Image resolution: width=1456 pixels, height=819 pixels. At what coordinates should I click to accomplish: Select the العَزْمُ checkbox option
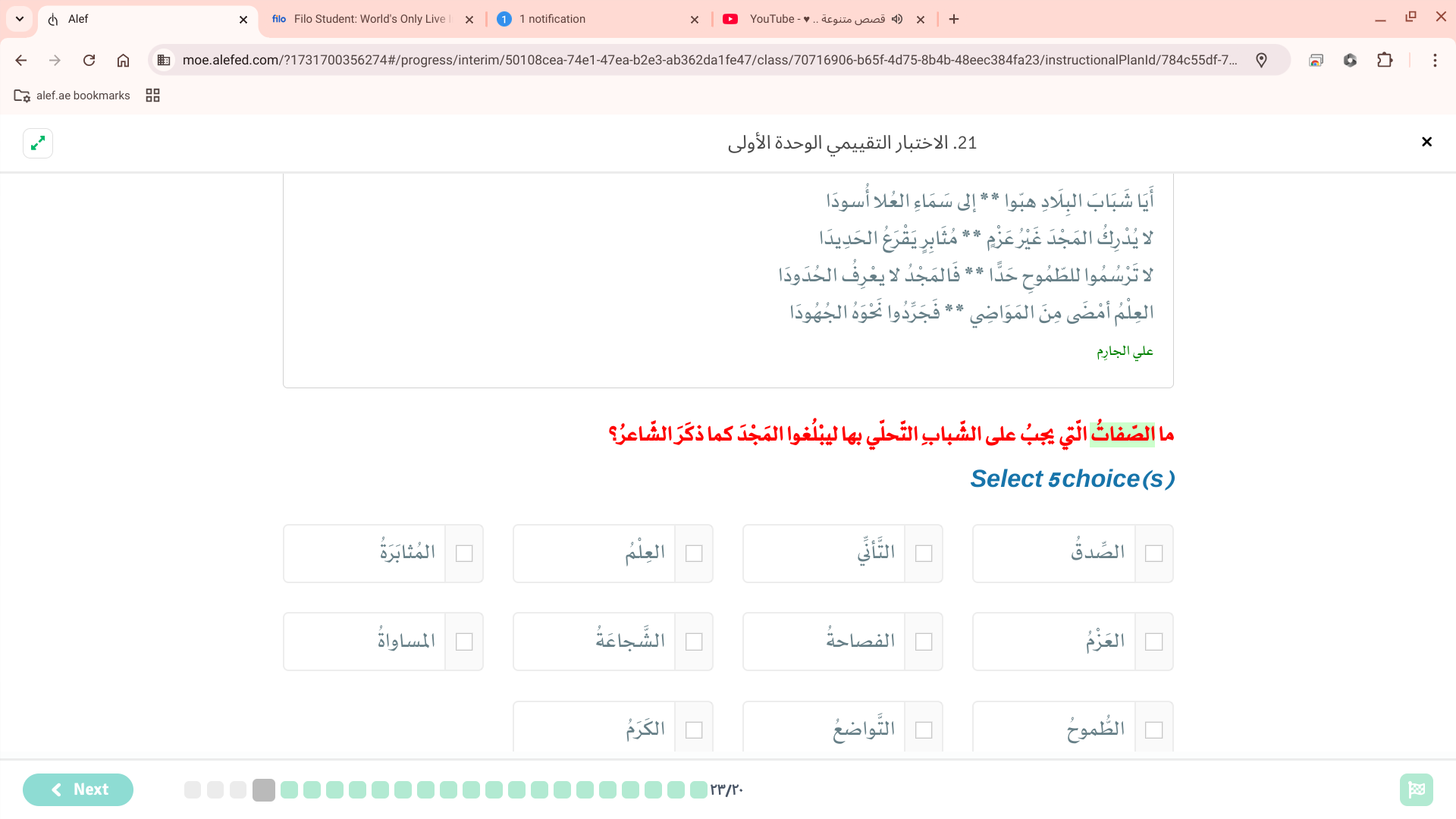click(1153, 642)
